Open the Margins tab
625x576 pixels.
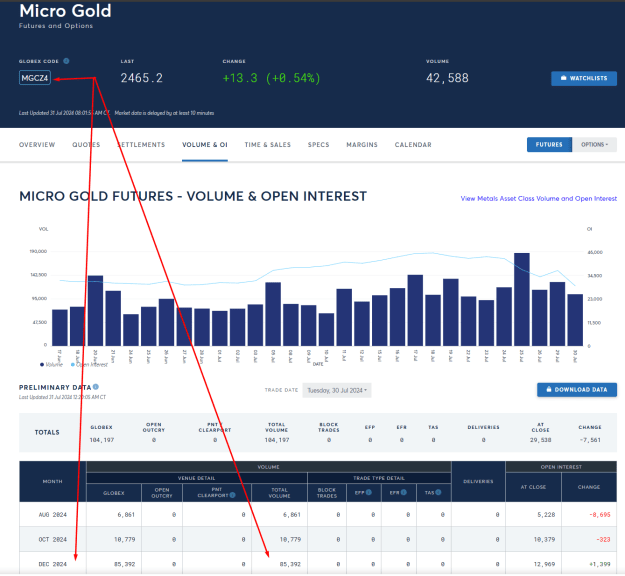[362, 145]
